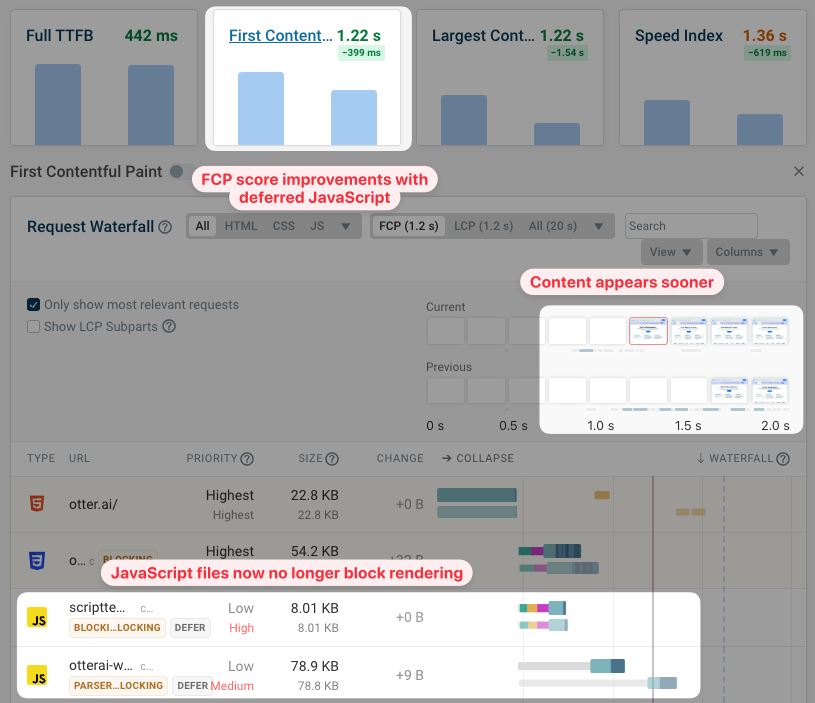Click the HTML file type icon for otter.ai/

pos(37,503)
